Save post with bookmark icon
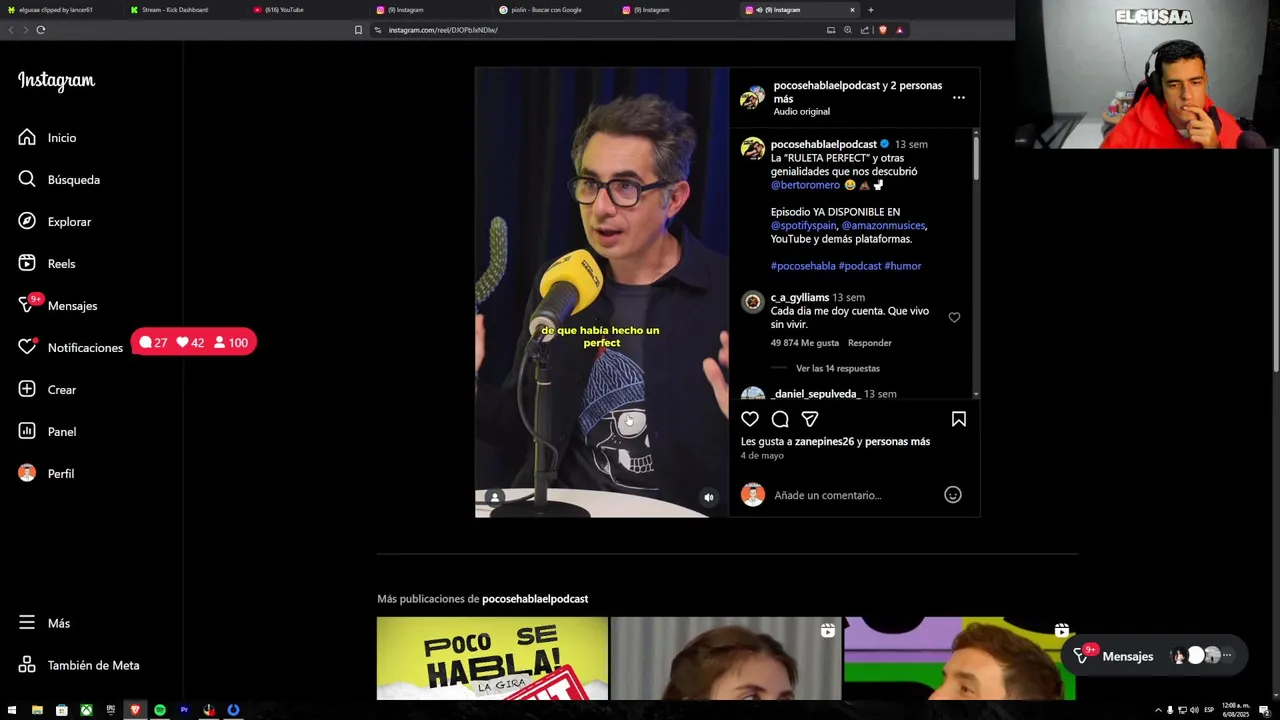This screenshot has width=1280, height=720. pos(959,419)
